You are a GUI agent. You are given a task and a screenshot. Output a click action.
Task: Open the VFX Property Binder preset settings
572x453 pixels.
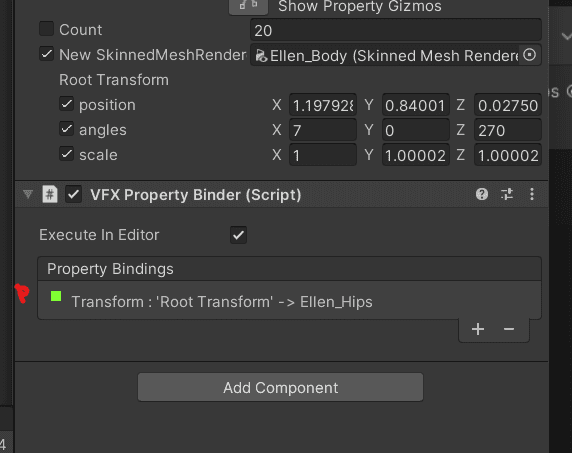[507, 194]
